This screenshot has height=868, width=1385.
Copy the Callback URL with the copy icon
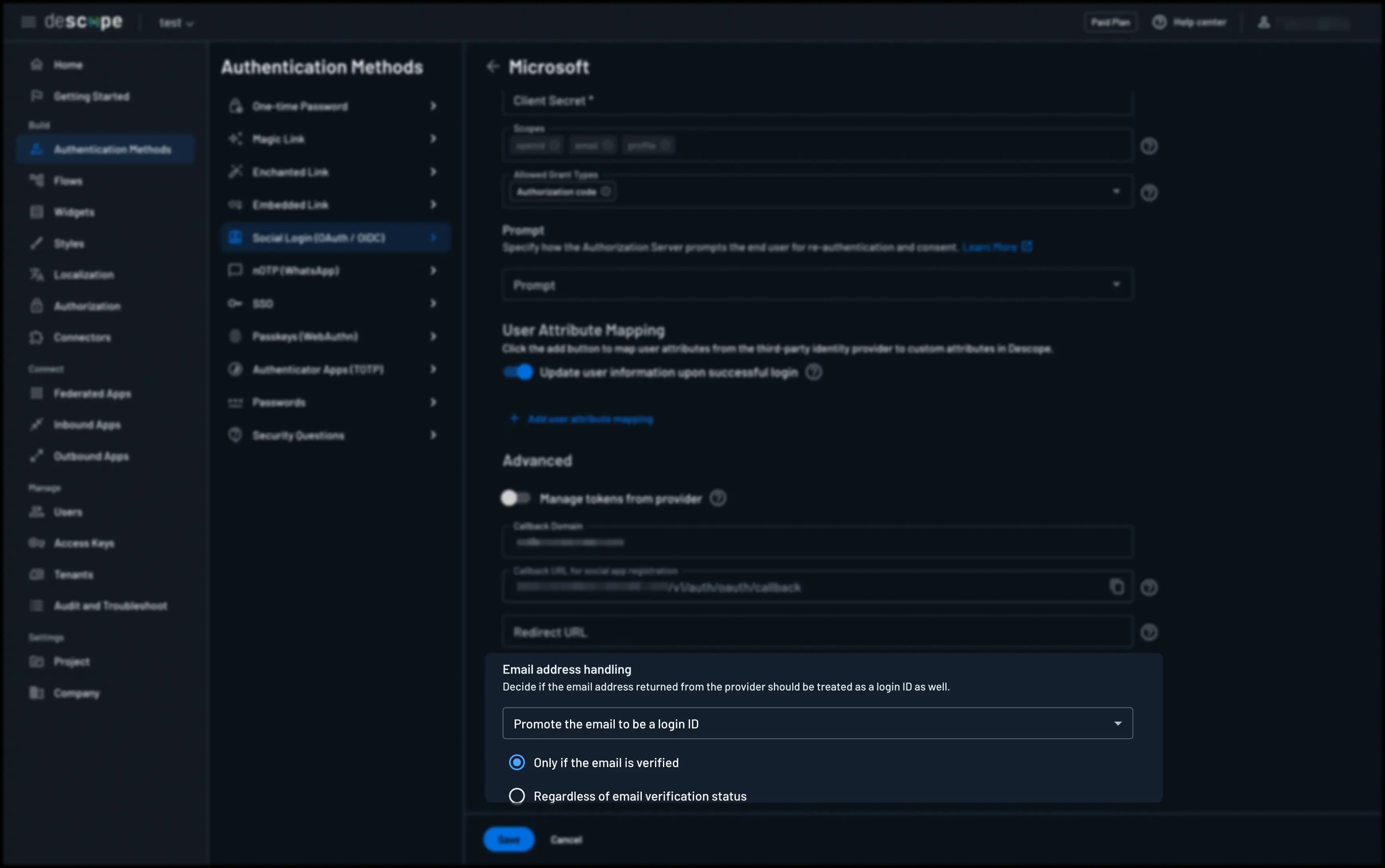click(x=1117, y=586)
